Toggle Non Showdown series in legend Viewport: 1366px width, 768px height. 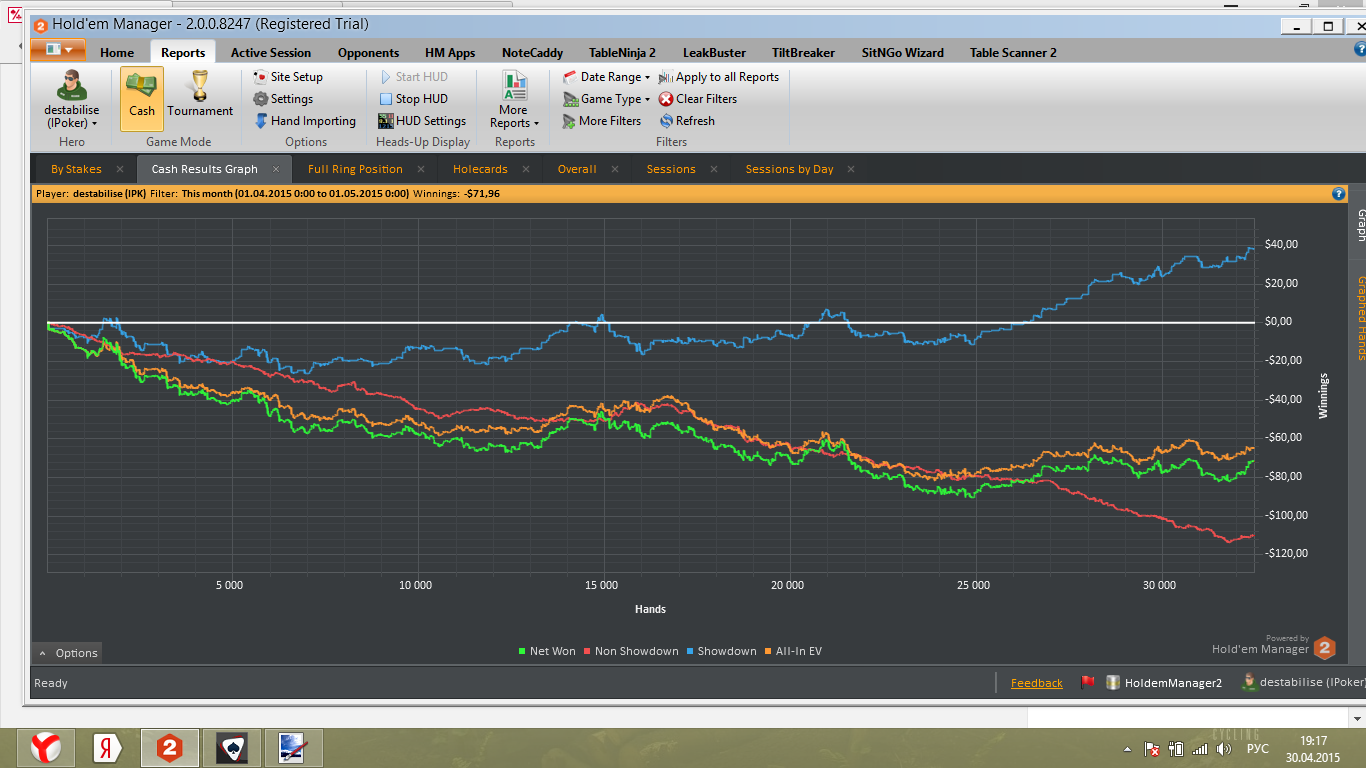point(631,651)
